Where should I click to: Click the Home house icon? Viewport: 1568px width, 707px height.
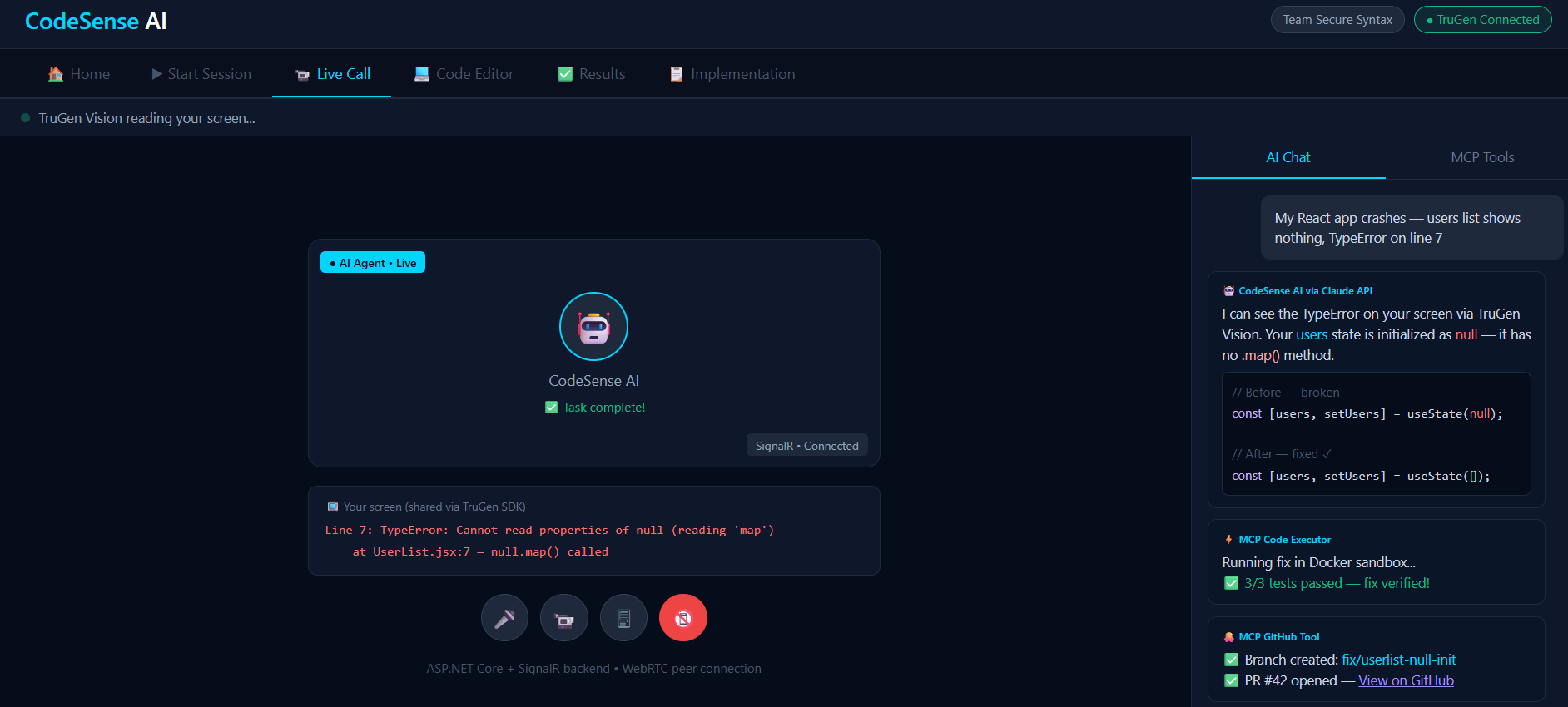tap(56, 74)
